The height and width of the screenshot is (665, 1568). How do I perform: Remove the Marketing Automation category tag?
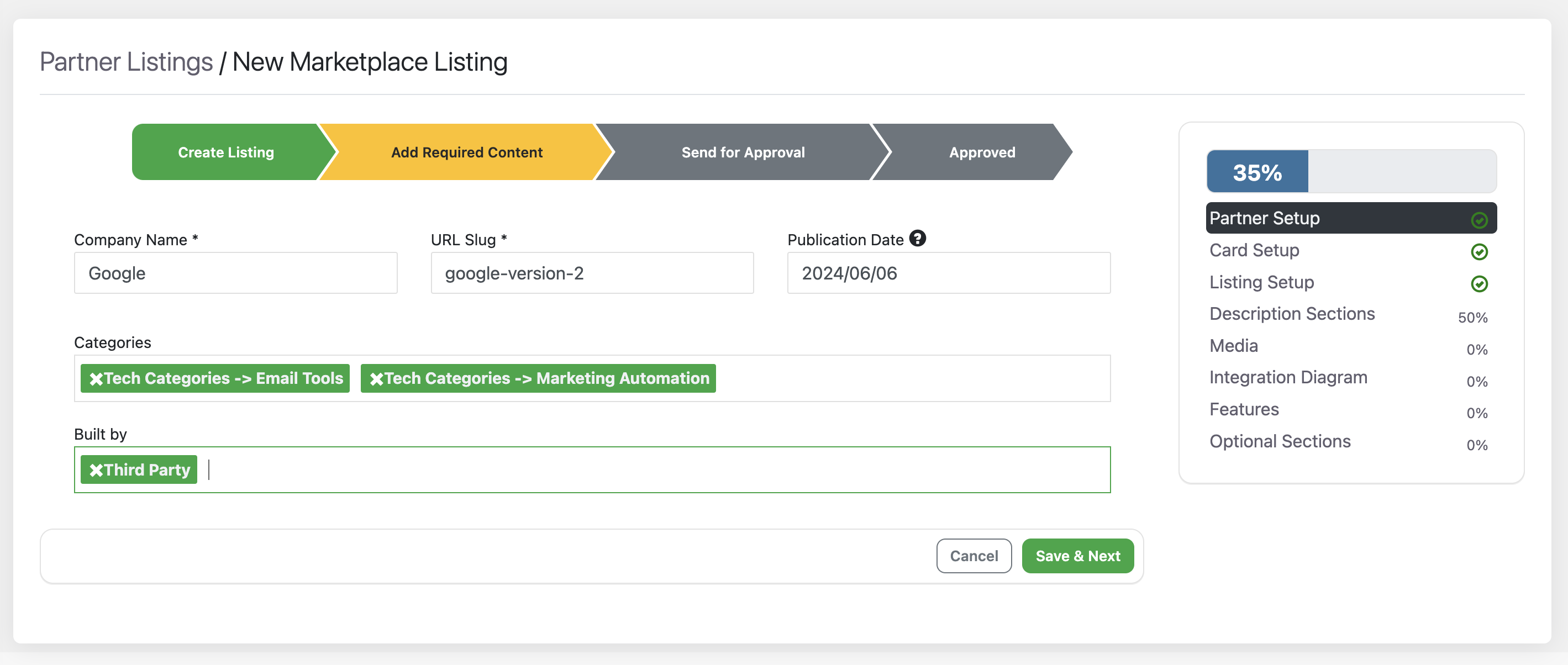click(376, 379)
